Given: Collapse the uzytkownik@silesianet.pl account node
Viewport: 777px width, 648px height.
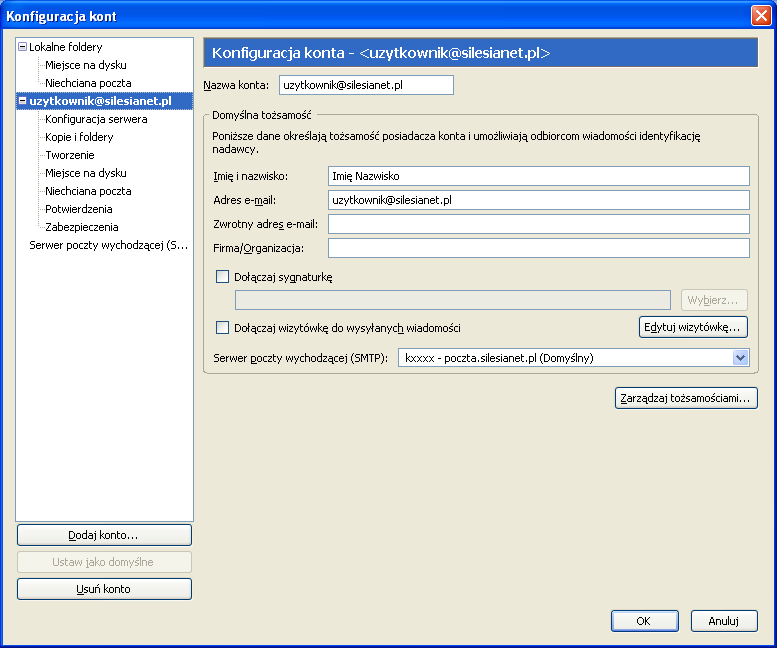Looking at the screenshot, I should point(22,101).
